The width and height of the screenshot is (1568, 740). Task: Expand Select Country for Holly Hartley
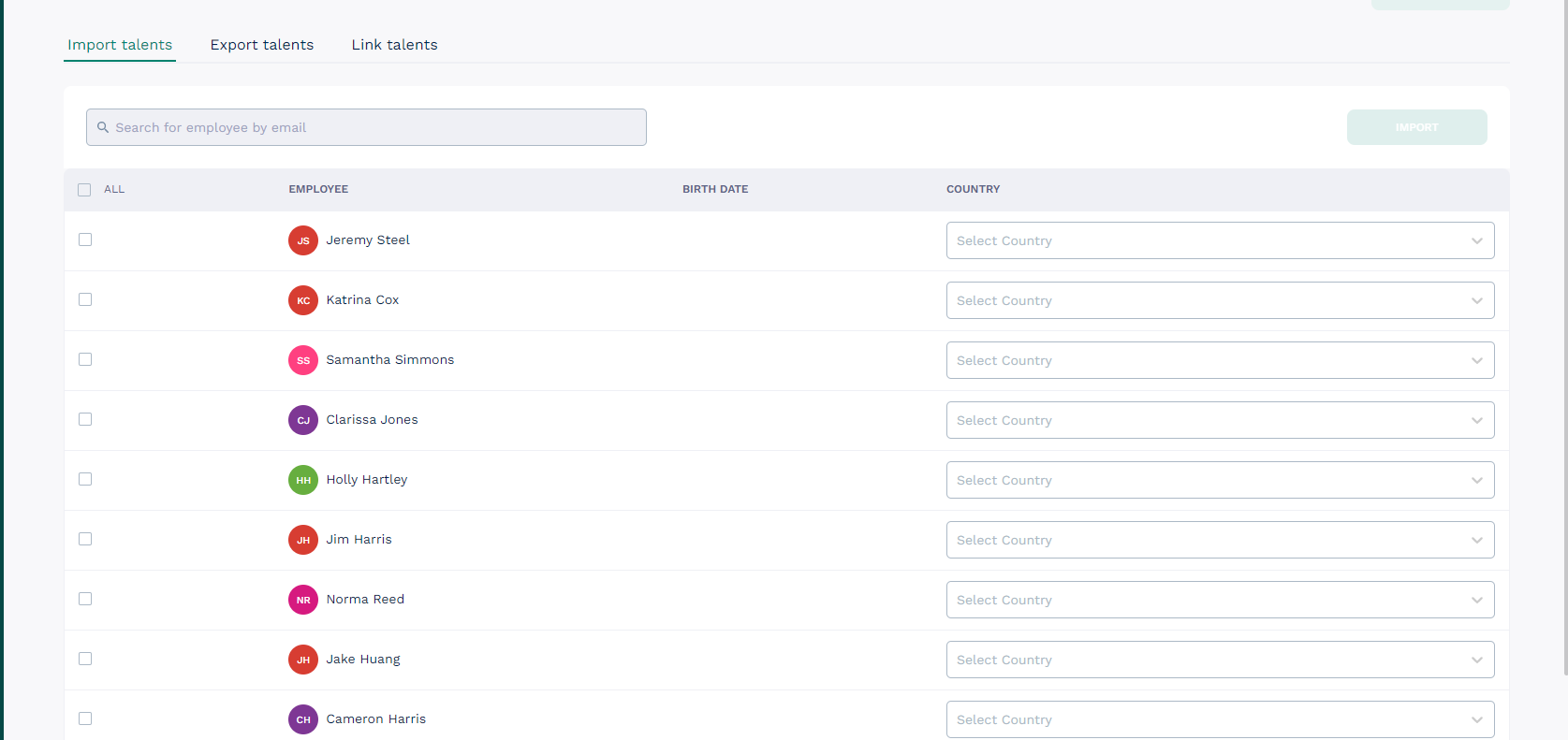tap(1219, 480)
